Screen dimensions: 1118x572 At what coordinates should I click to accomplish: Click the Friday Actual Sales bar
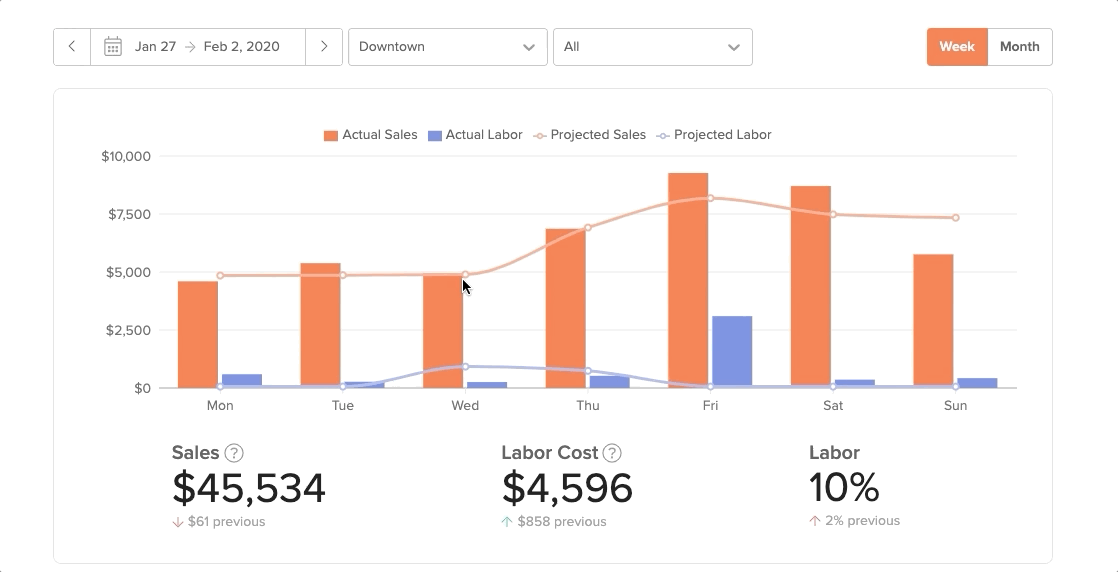coord(688,280)
